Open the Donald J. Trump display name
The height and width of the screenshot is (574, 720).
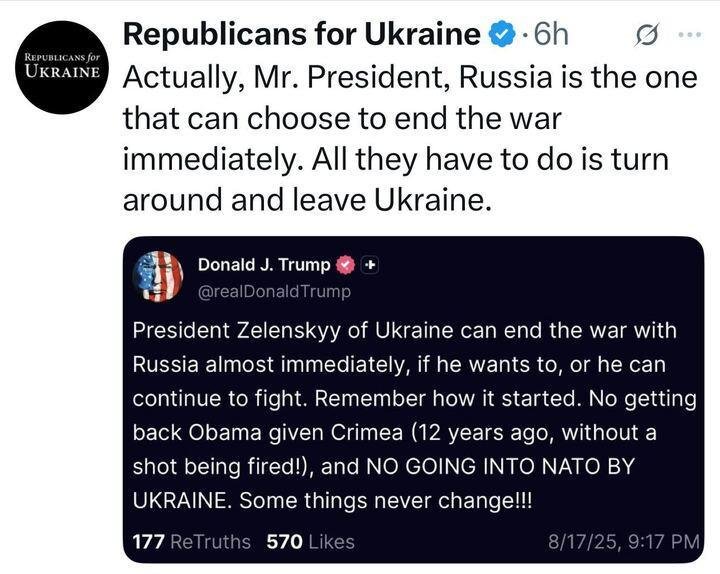(264, 265)
